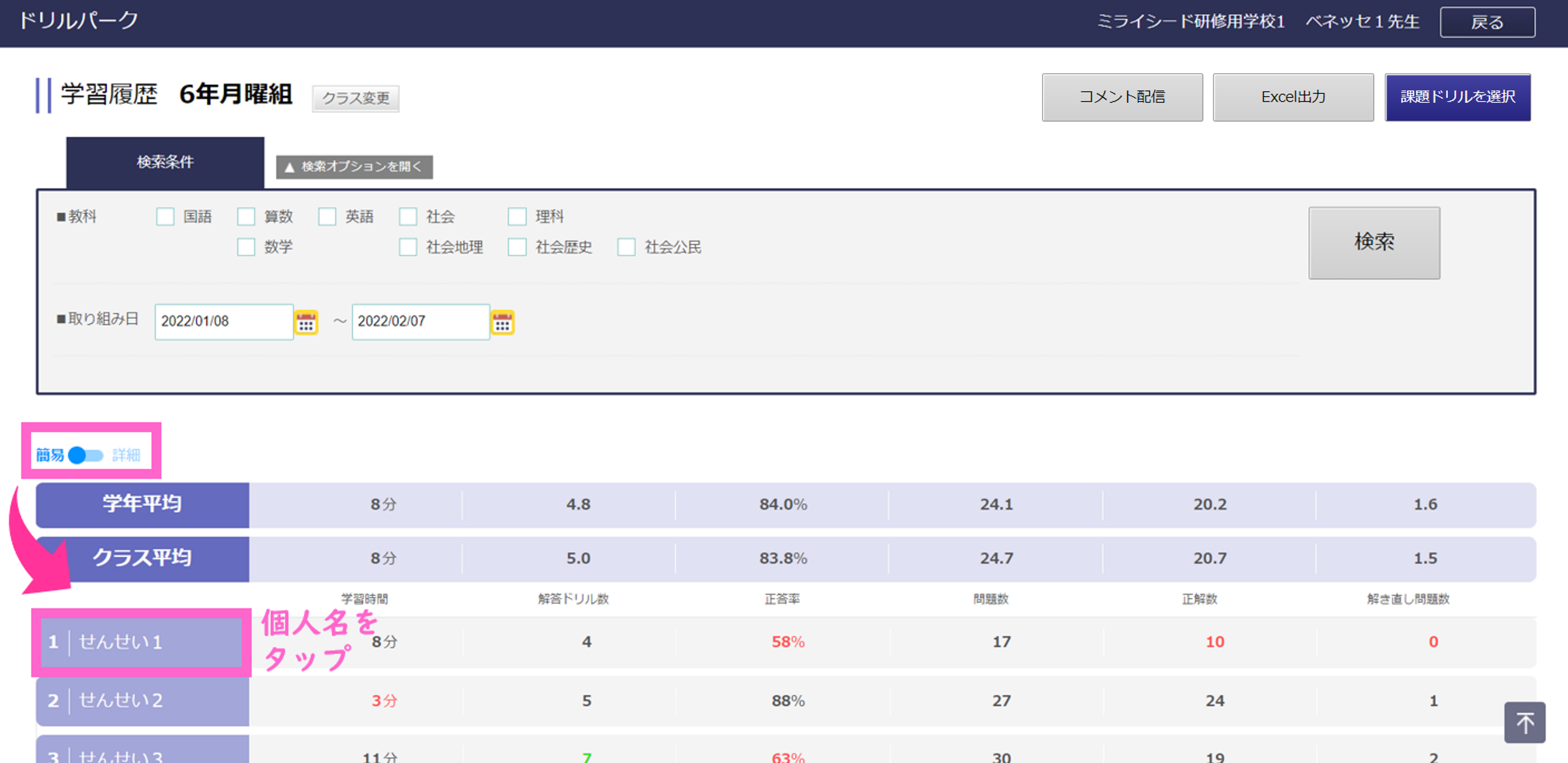The width and height of the screenshot is (1568, 763).
Task: Select the 検索条件 tab
Action: (165, 162)
